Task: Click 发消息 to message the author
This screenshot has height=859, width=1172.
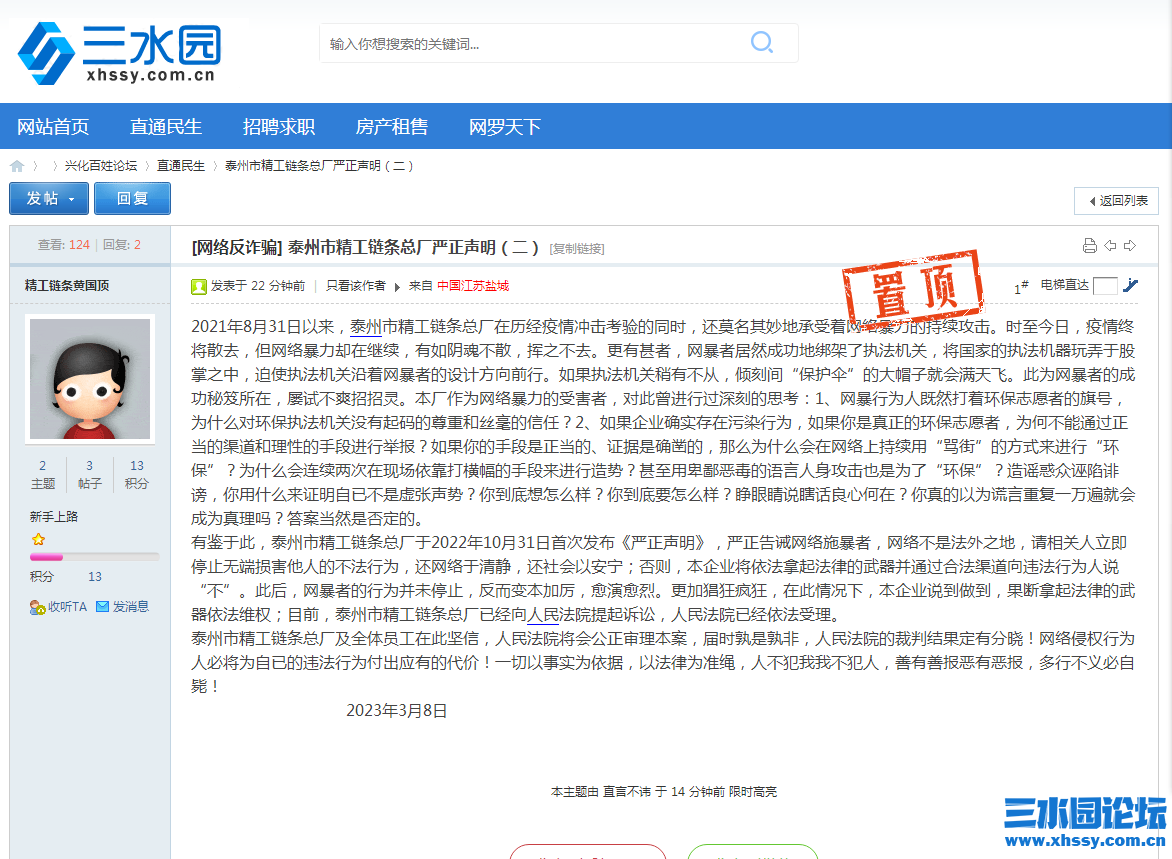Action: pyautogui.click(x=123, y=607)
